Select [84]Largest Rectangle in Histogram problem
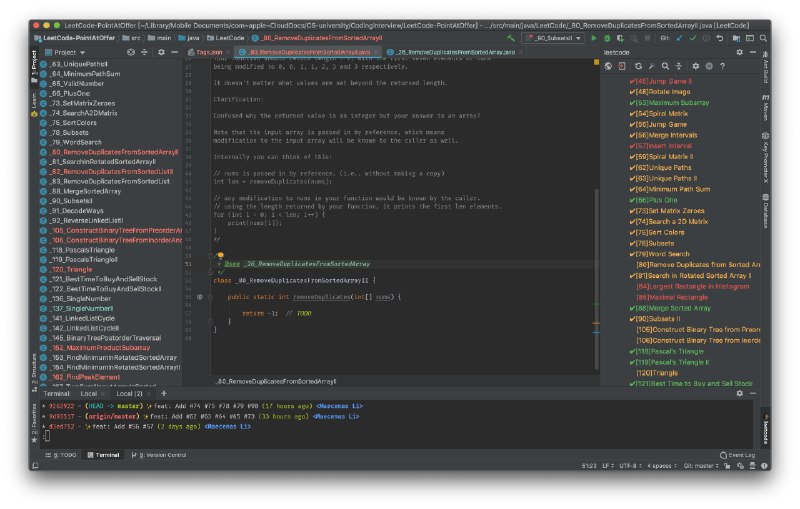 [690, 286]
